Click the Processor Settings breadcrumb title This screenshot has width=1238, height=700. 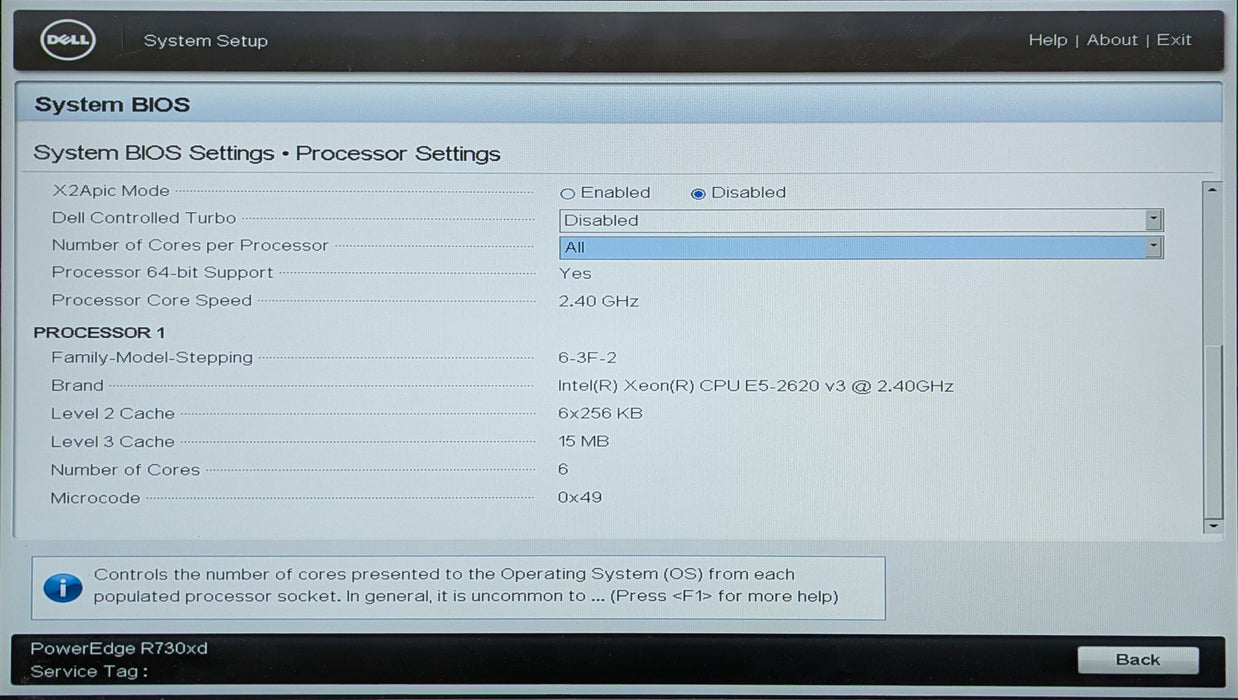point(398,154)
